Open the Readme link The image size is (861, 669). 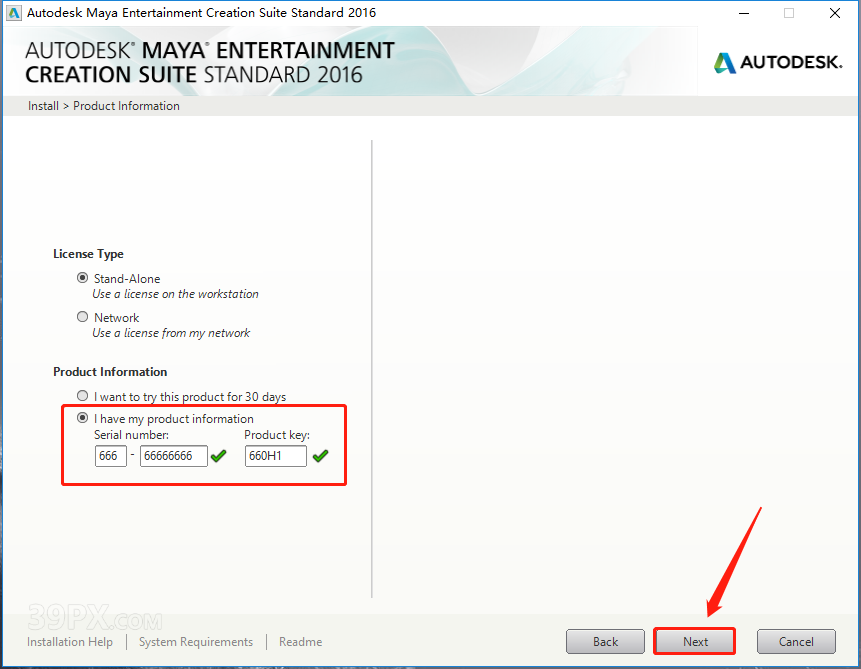[x=300, y=642]
